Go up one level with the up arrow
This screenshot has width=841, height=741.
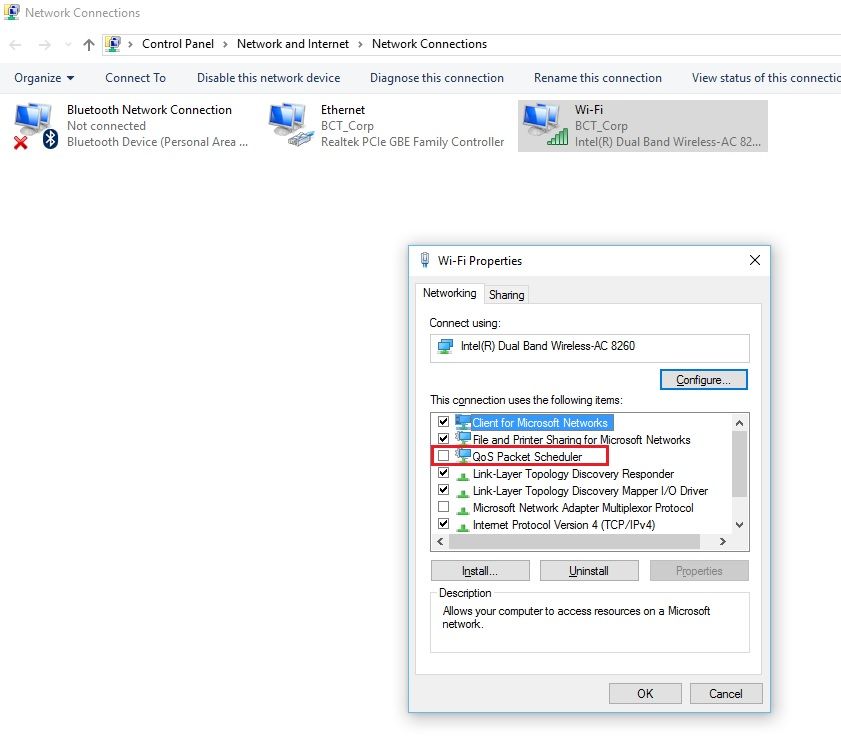tap(89, 45)
